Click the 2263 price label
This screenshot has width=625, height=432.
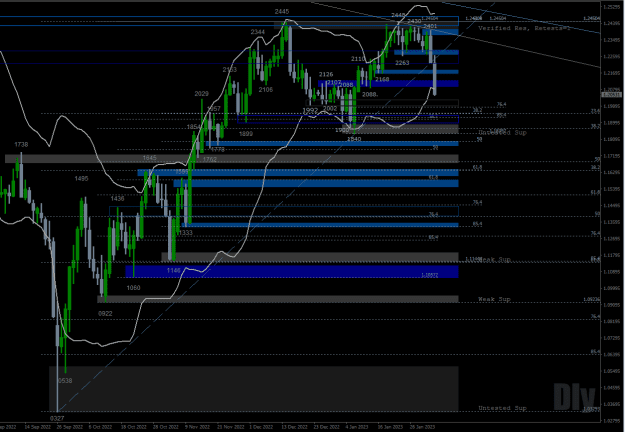pos(402,63)
